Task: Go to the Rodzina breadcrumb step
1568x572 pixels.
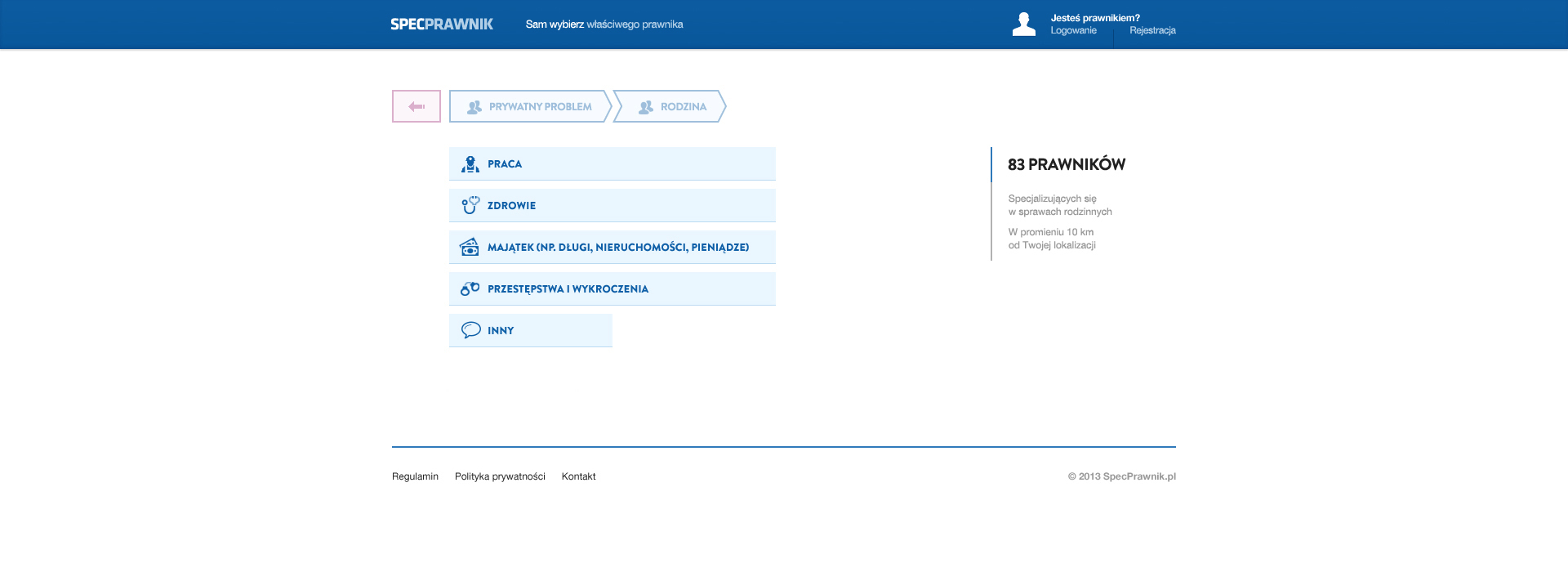Action: pyautogui.click(x=670, y=106)
